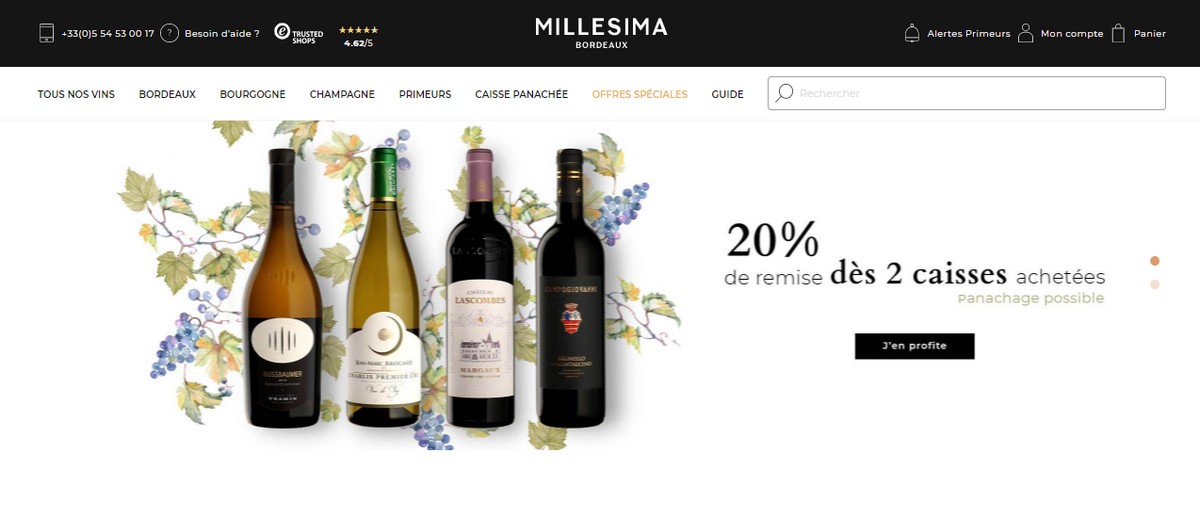
Task: Focus the Rechercher search field
Action: [x=966, y=93]
